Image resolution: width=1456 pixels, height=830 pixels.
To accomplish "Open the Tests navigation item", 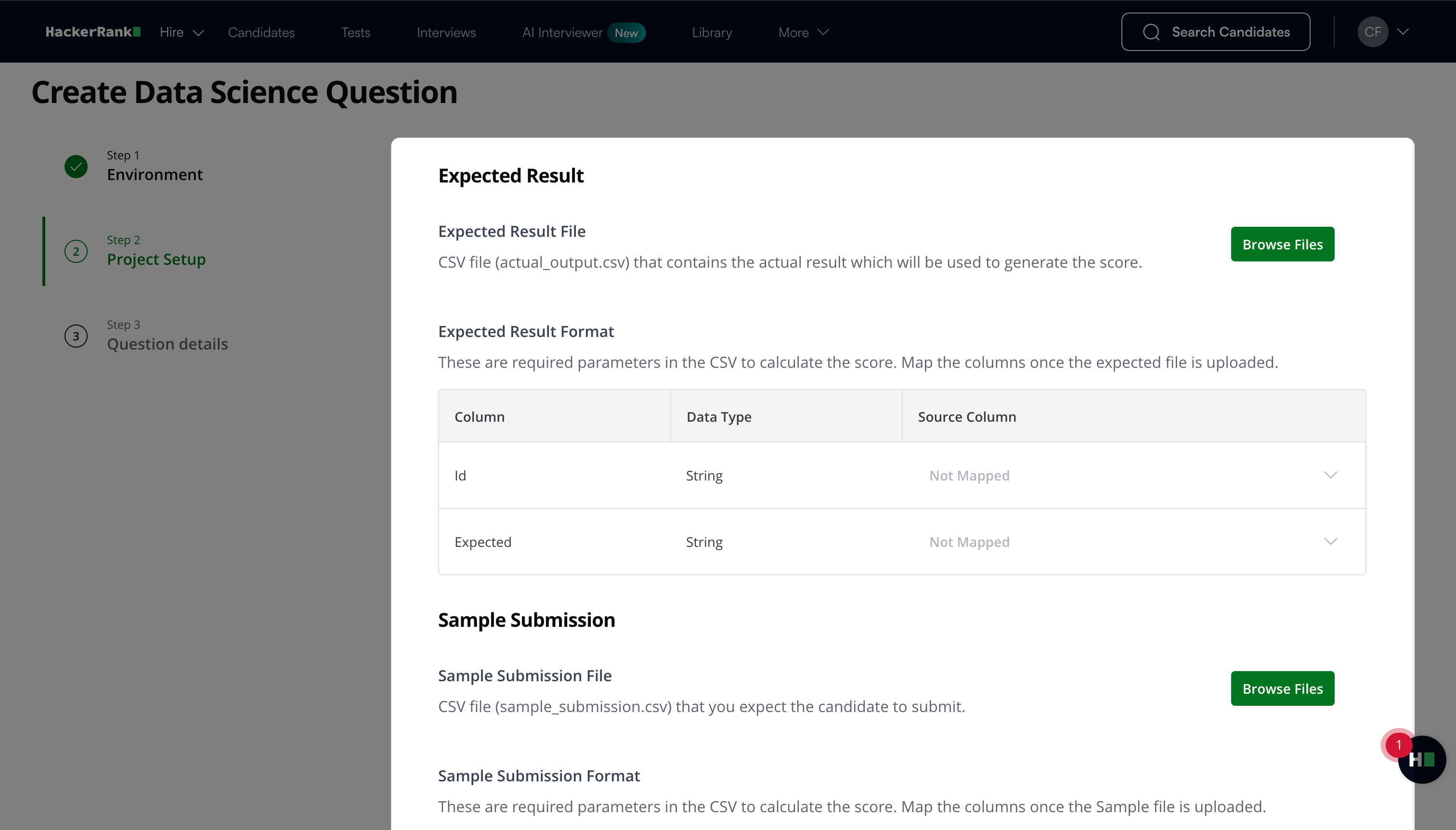I will coord(356,32).
